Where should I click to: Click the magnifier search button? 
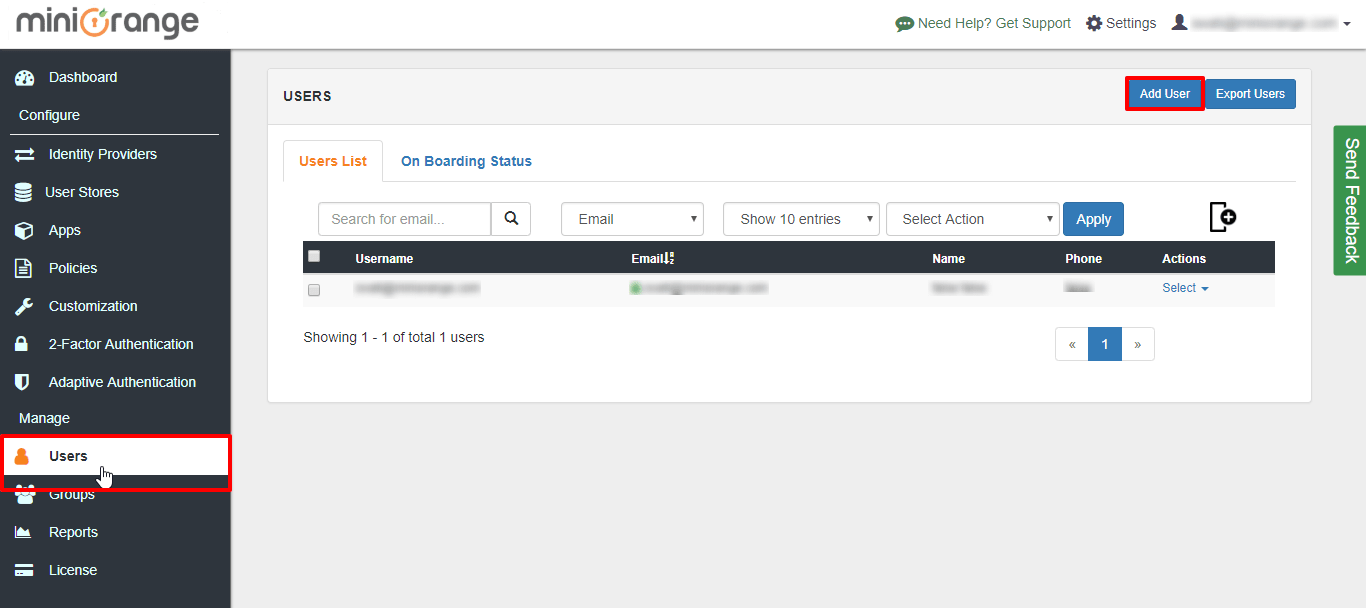point(511,219)
